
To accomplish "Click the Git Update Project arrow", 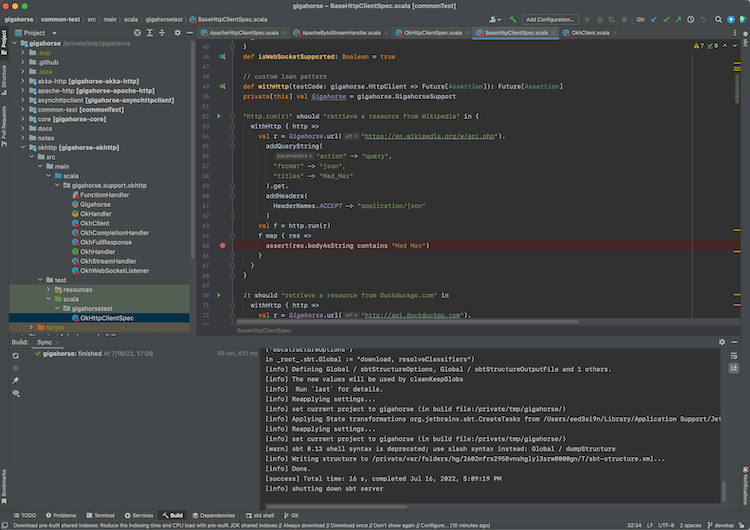I will 654,20.
